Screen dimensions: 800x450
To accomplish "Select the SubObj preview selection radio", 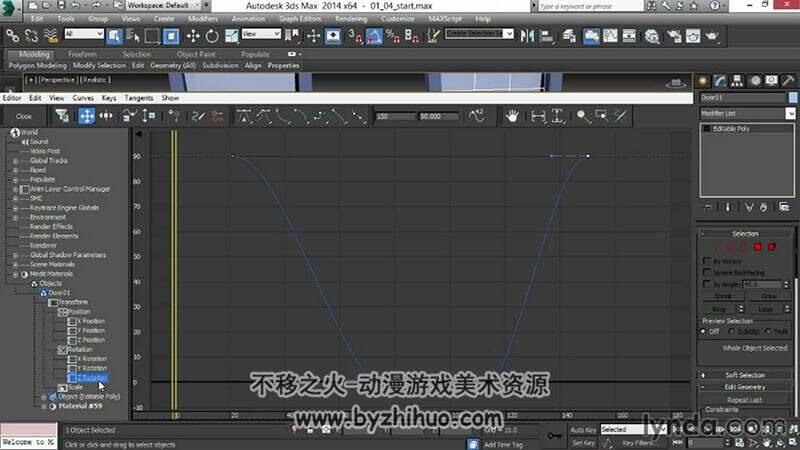I will coord(731,332).
